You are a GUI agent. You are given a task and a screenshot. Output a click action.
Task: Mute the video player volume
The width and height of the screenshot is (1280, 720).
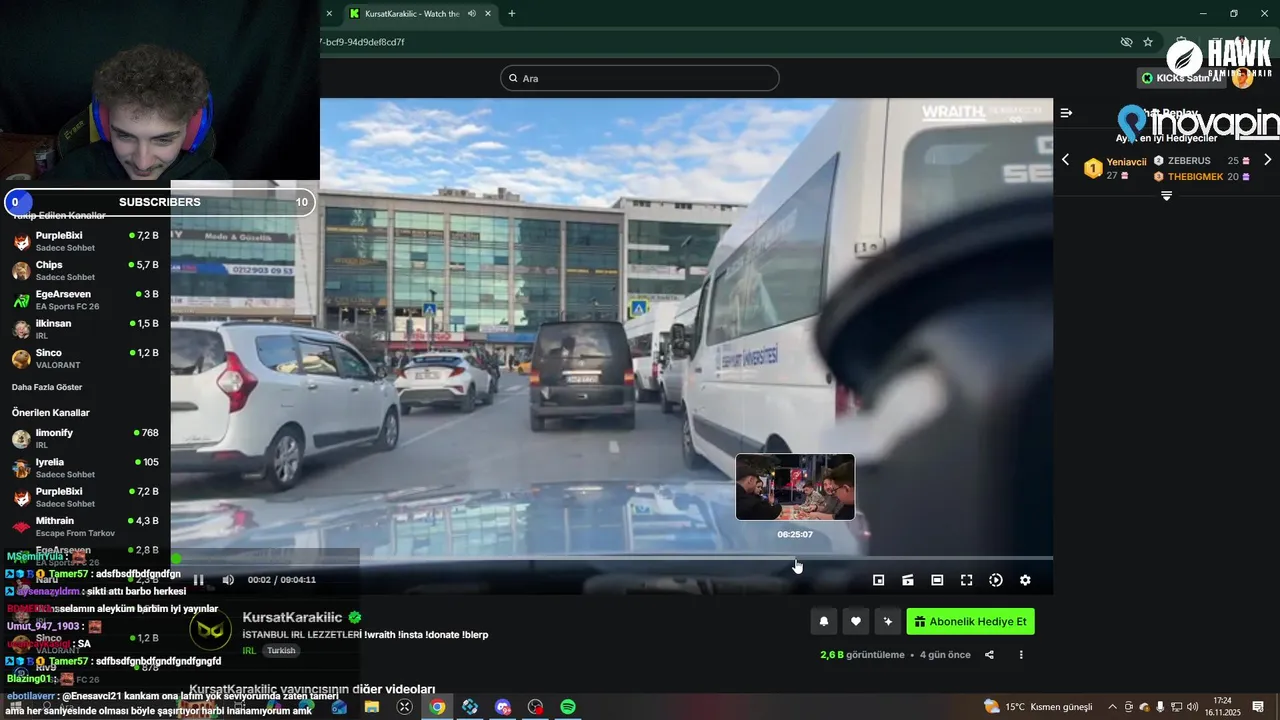(228, 580)
